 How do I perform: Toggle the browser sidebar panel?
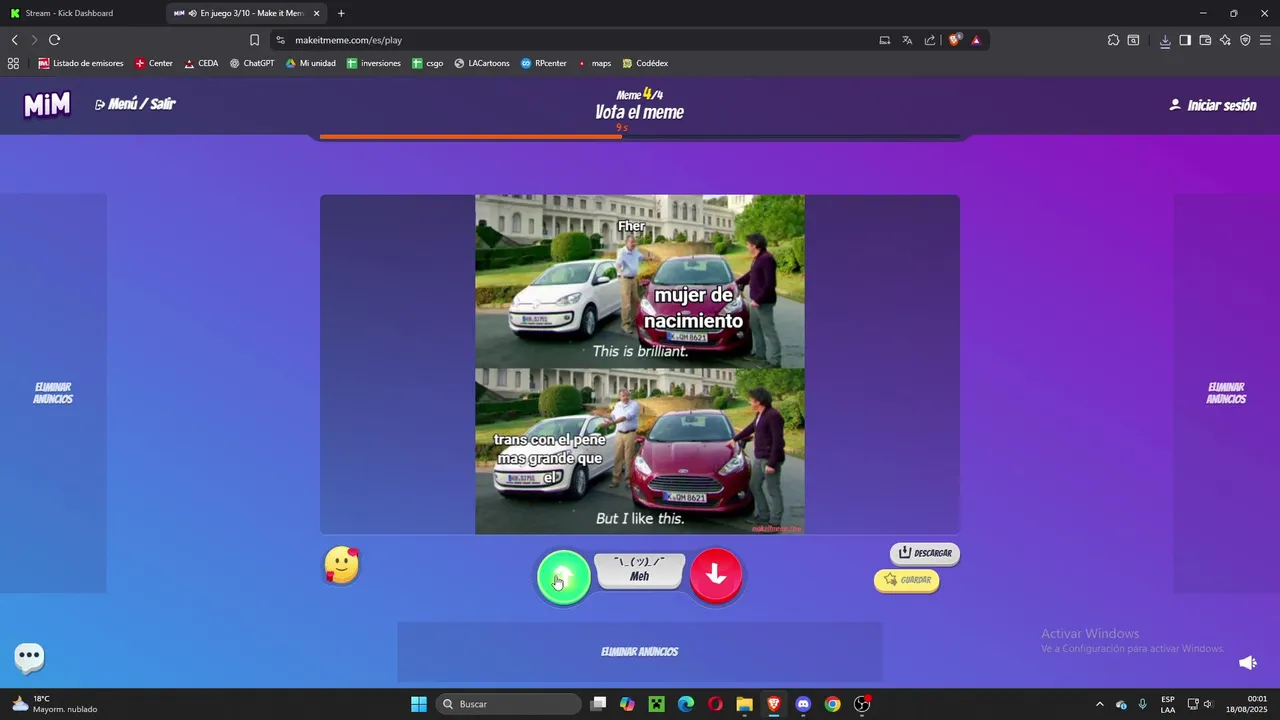[x=1185, y=40]
